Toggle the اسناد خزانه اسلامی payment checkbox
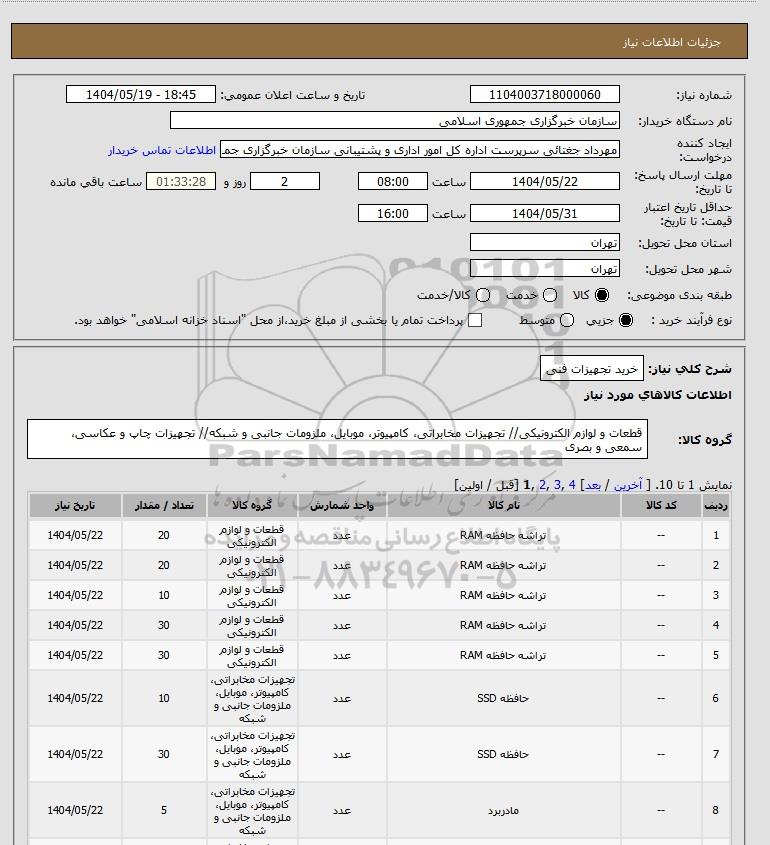Viewport: 770px width, 845px height. 475,320
